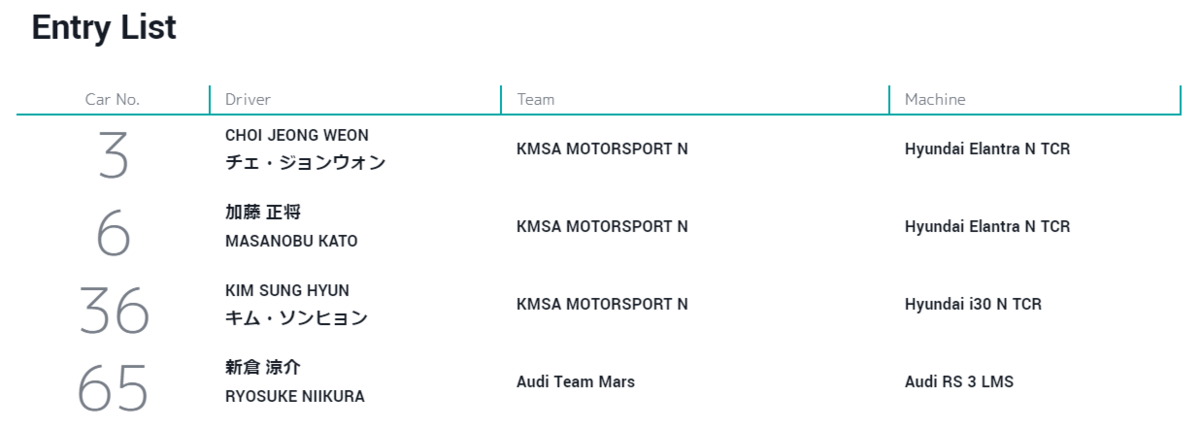
Task: Click driver name KIM SUNG HYUN
Action: point(287,290)
